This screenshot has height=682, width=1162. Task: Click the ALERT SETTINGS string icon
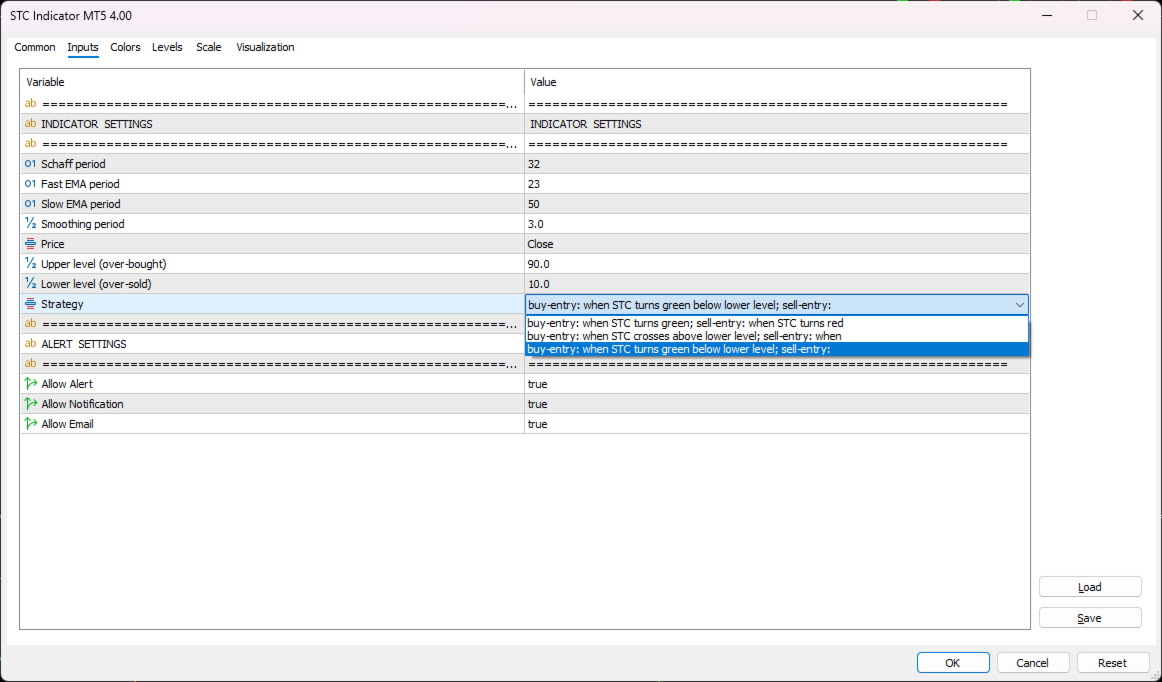click(30, 344)
